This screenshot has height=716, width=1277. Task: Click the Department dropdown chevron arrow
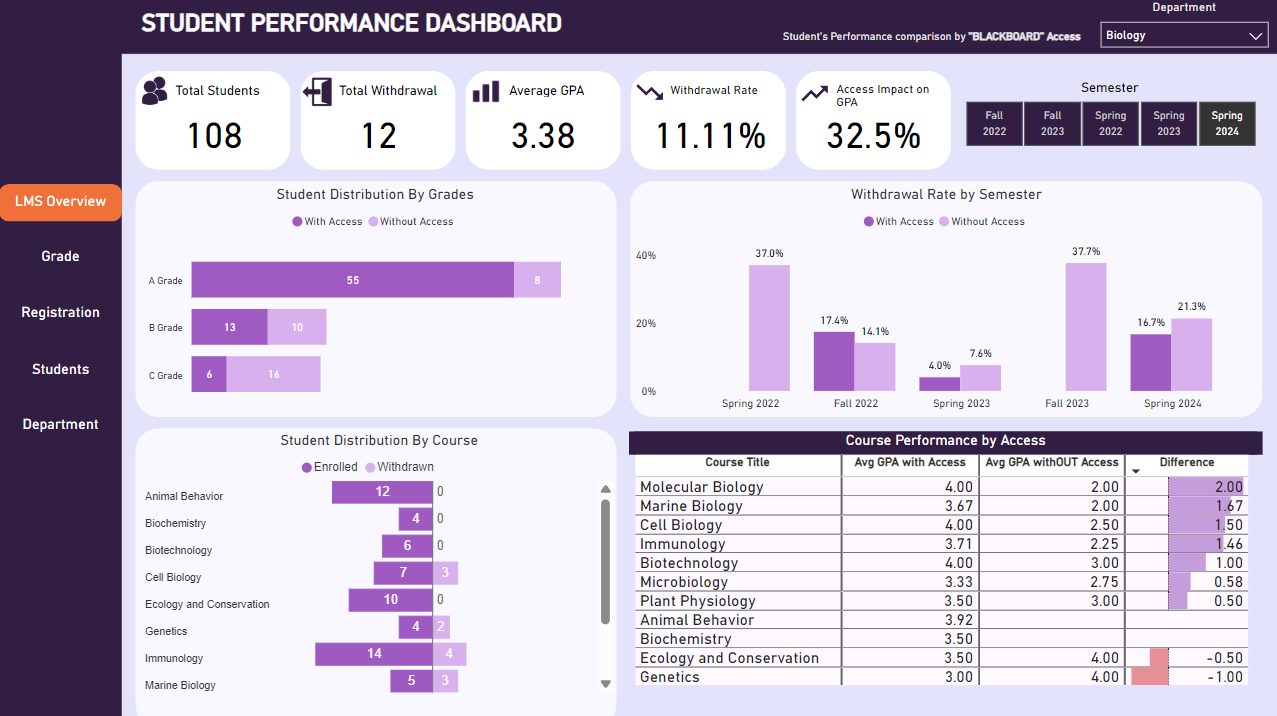(1256, 36)
